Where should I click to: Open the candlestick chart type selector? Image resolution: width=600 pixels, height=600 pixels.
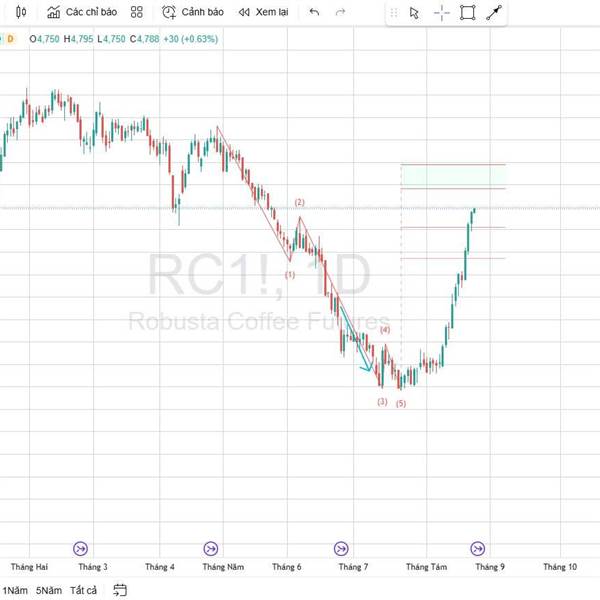pyautogui.click(x=21, y=12)
